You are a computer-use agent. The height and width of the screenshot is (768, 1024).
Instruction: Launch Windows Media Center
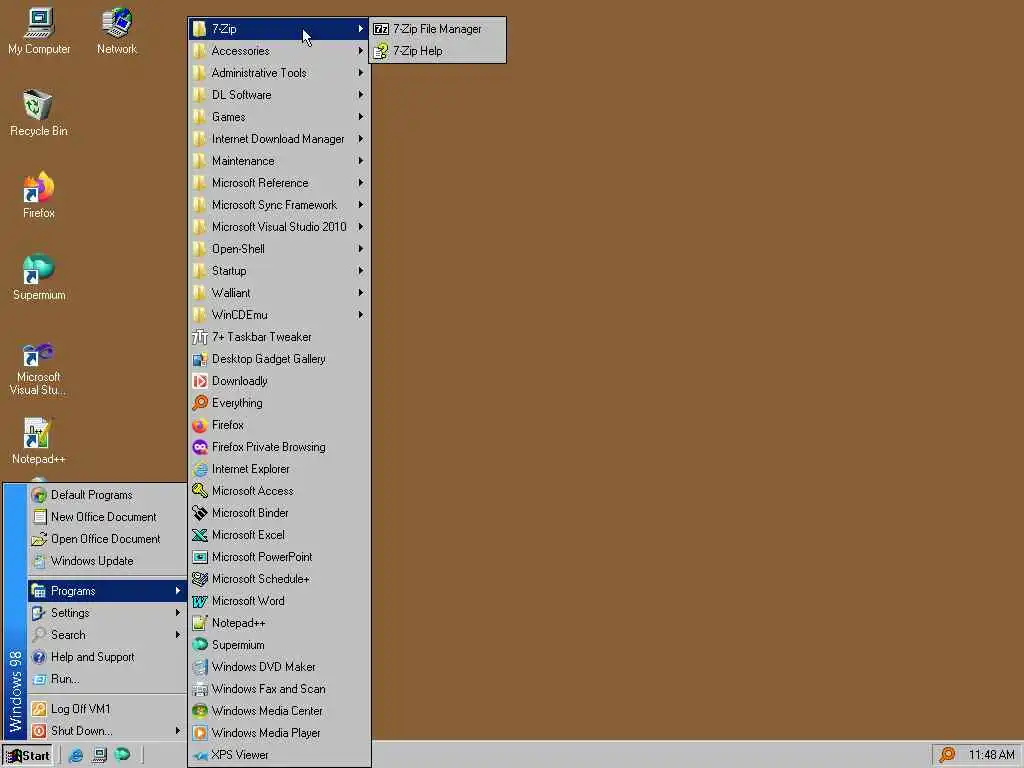coord(279,711)
